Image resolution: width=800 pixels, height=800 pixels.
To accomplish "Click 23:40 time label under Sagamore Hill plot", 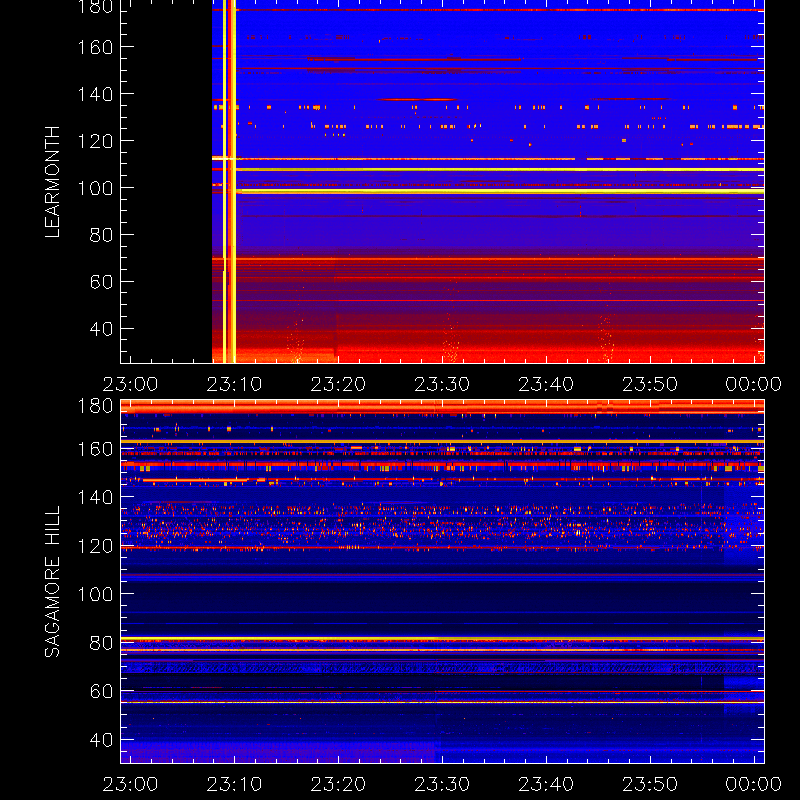I will click(x=546, y=784).
